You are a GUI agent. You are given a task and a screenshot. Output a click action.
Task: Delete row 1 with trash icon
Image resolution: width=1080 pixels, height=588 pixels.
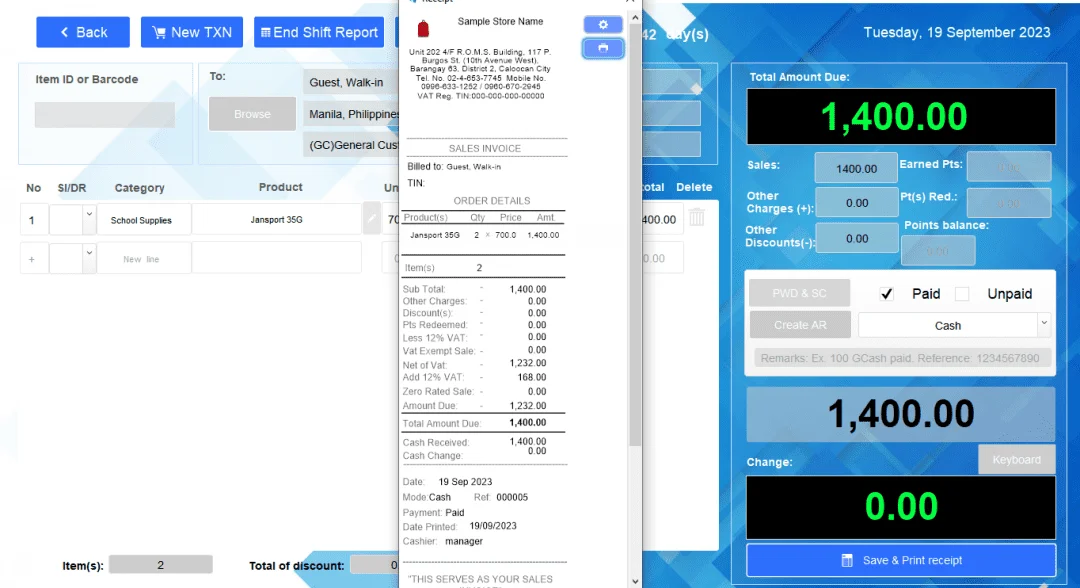pos(697,218)
